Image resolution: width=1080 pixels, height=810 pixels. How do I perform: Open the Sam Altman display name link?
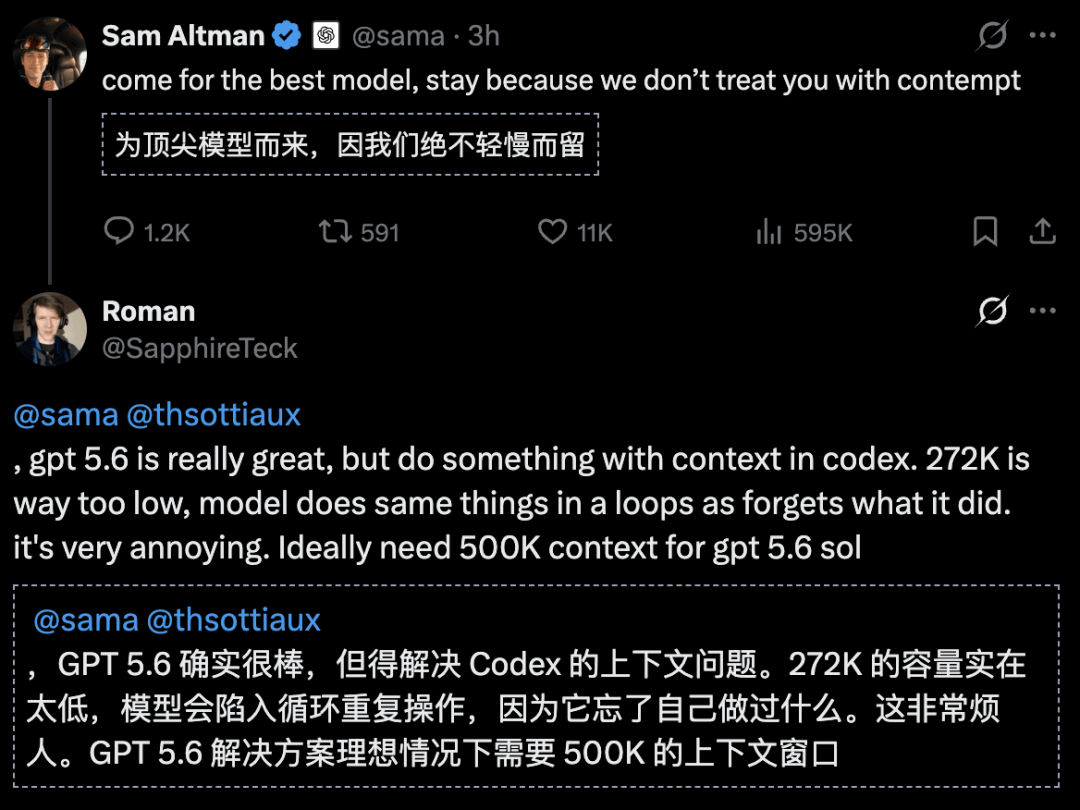point(183,35)
